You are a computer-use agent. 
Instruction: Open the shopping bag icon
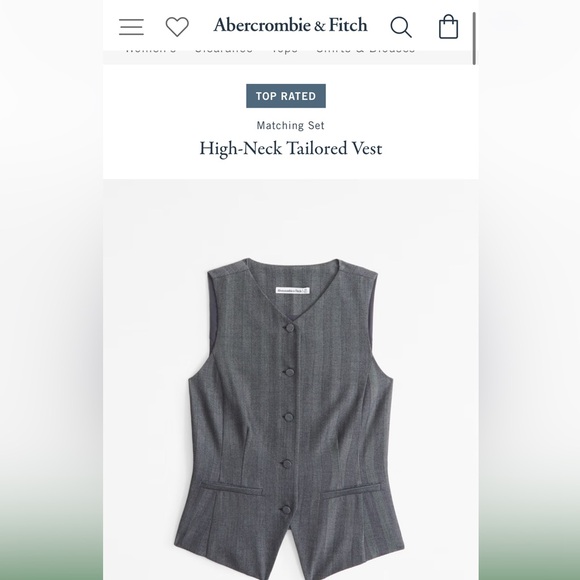point(448,27)
